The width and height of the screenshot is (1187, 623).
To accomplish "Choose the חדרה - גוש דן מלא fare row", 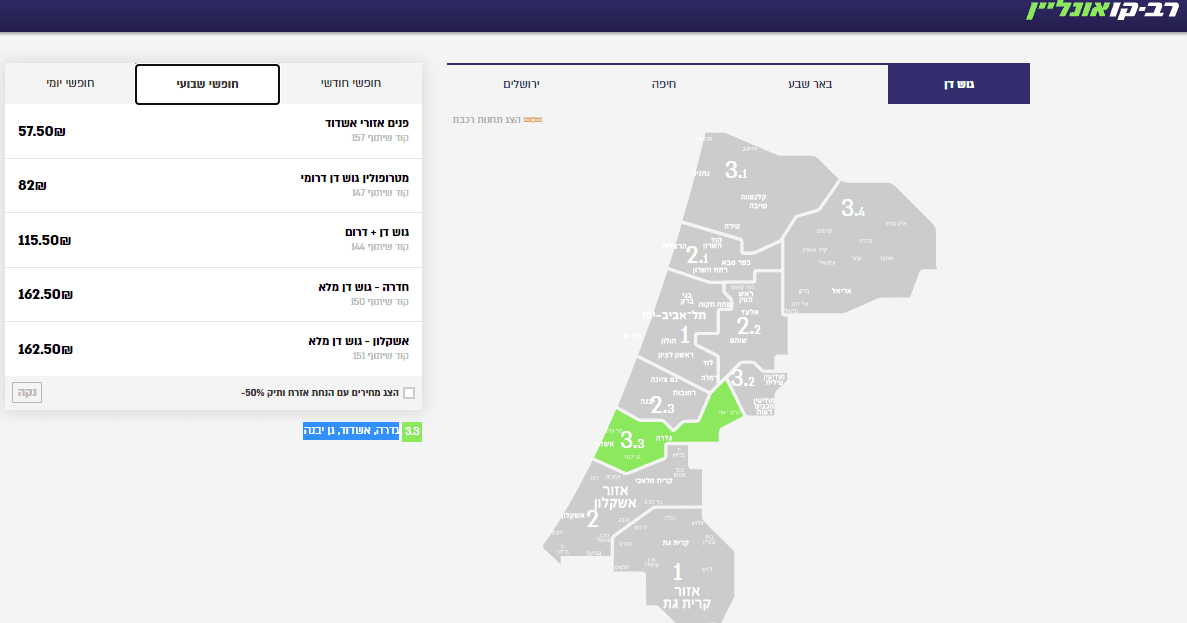I will (x=213, y=294).
